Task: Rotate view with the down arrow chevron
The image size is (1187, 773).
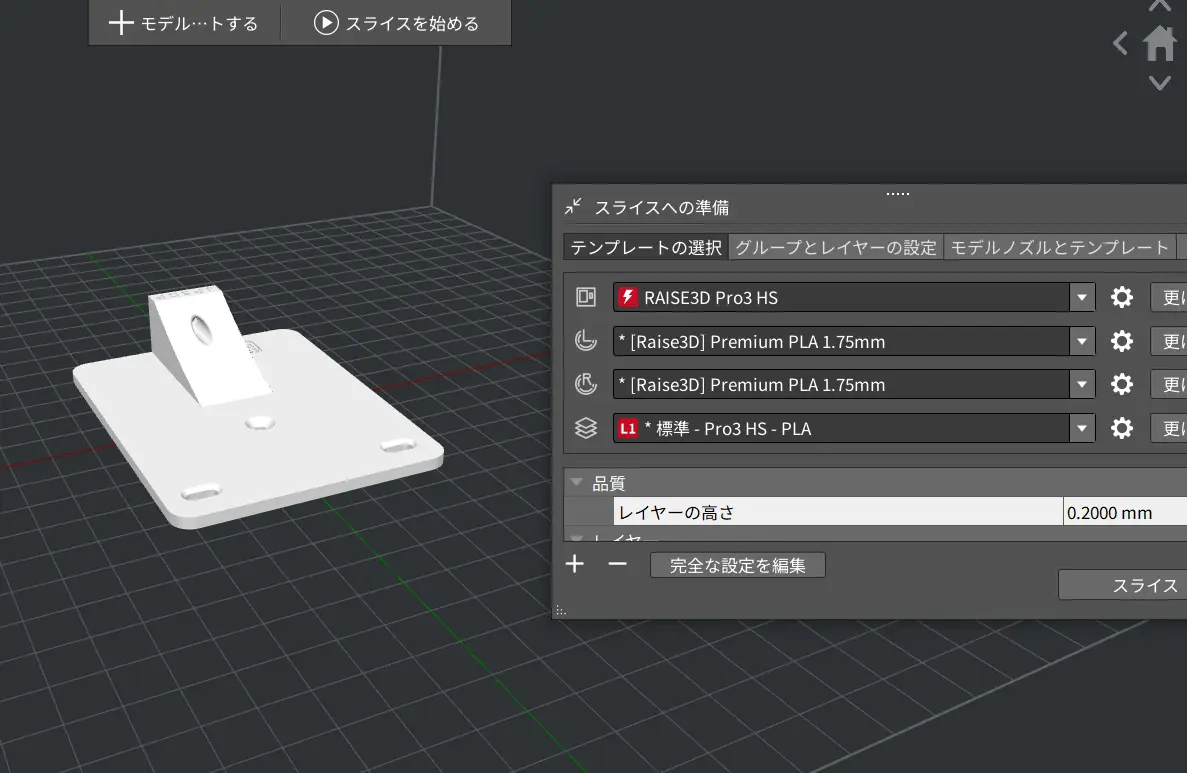Action: click(1159, 83)
